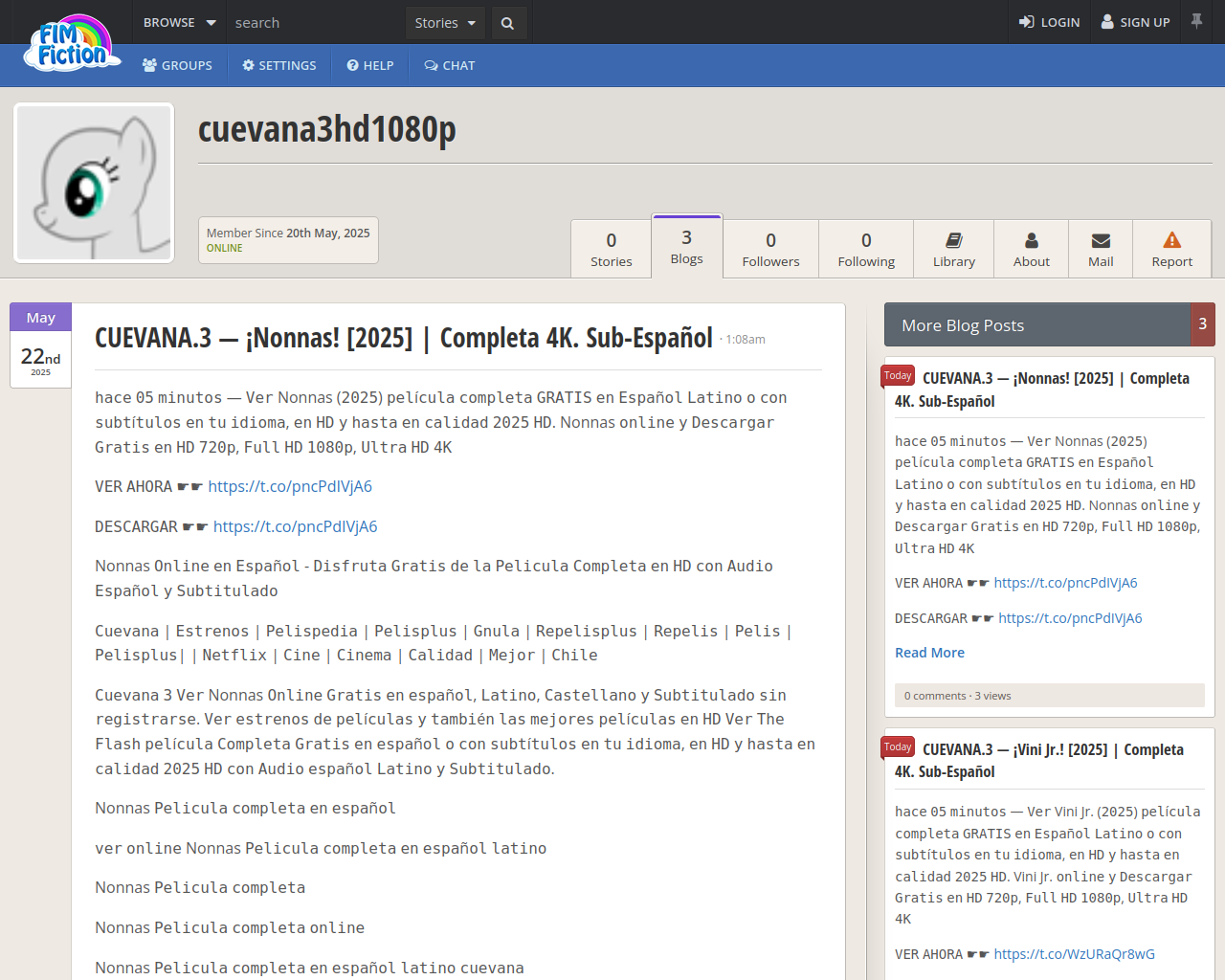Click SIGN UP in the top bar
Viewport: 1225px width, 980px height.
pyautogui.click(x=1136, y=22)
